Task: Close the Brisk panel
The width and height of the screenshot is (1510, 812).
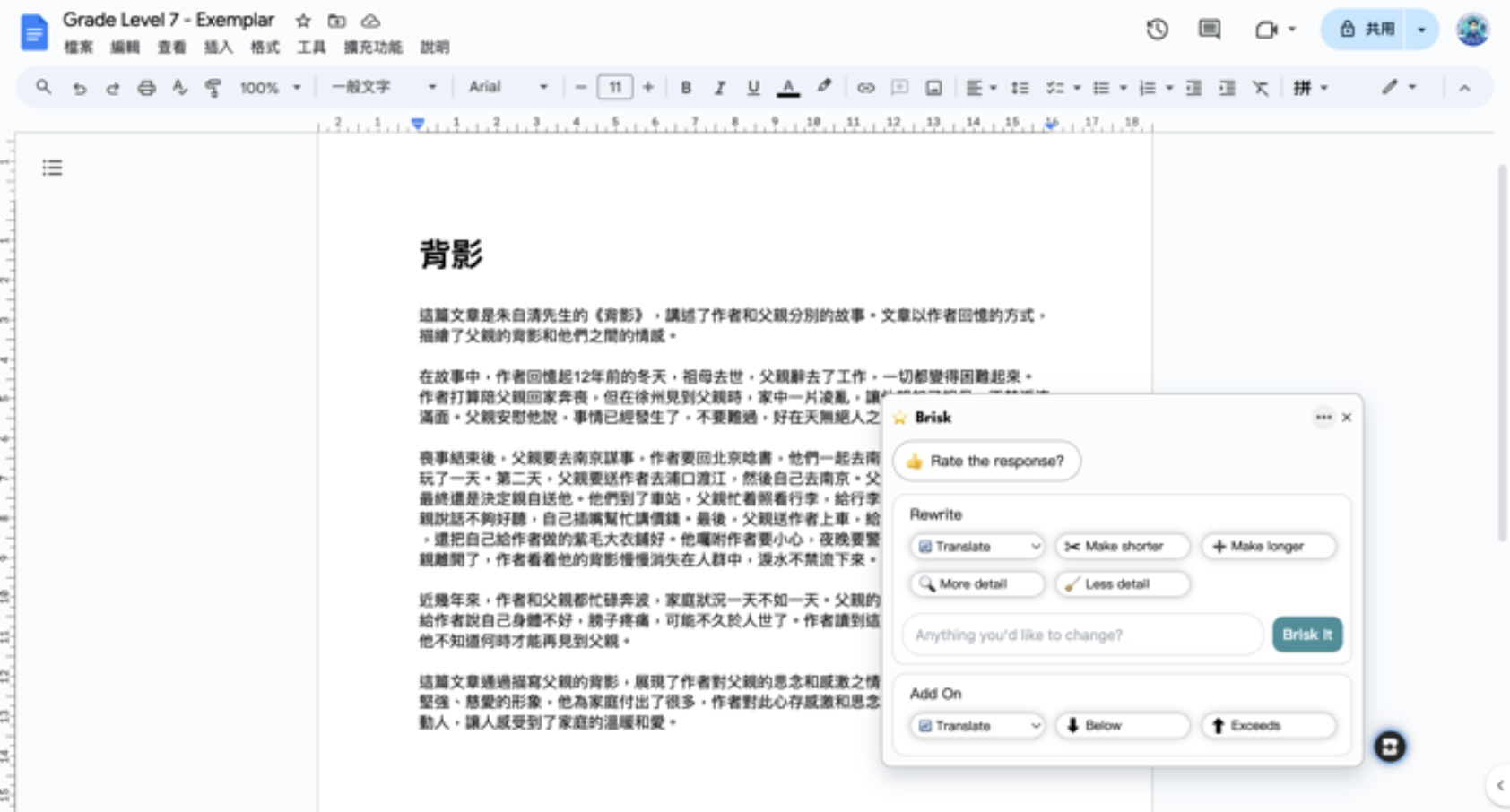Action: click(1347, 418)
